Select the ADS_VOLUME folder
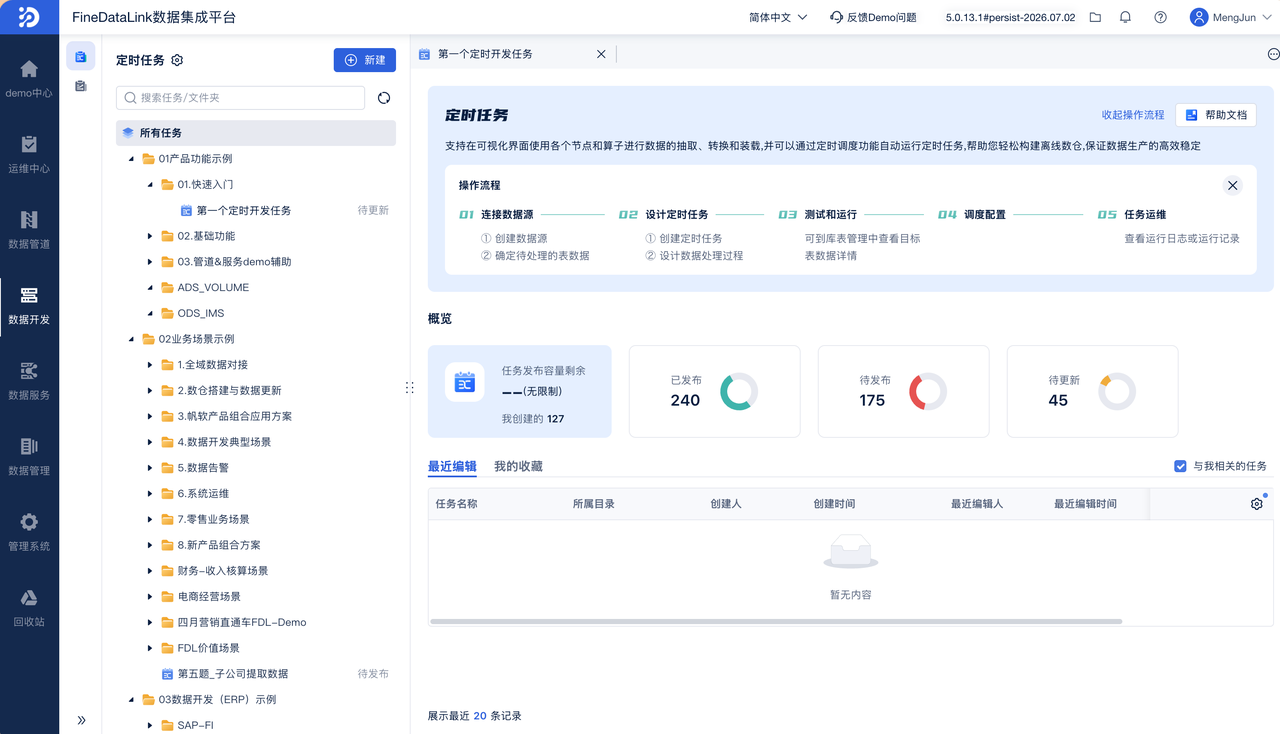Viewport: 1280px width, 734px height. (x=213, y=288)
